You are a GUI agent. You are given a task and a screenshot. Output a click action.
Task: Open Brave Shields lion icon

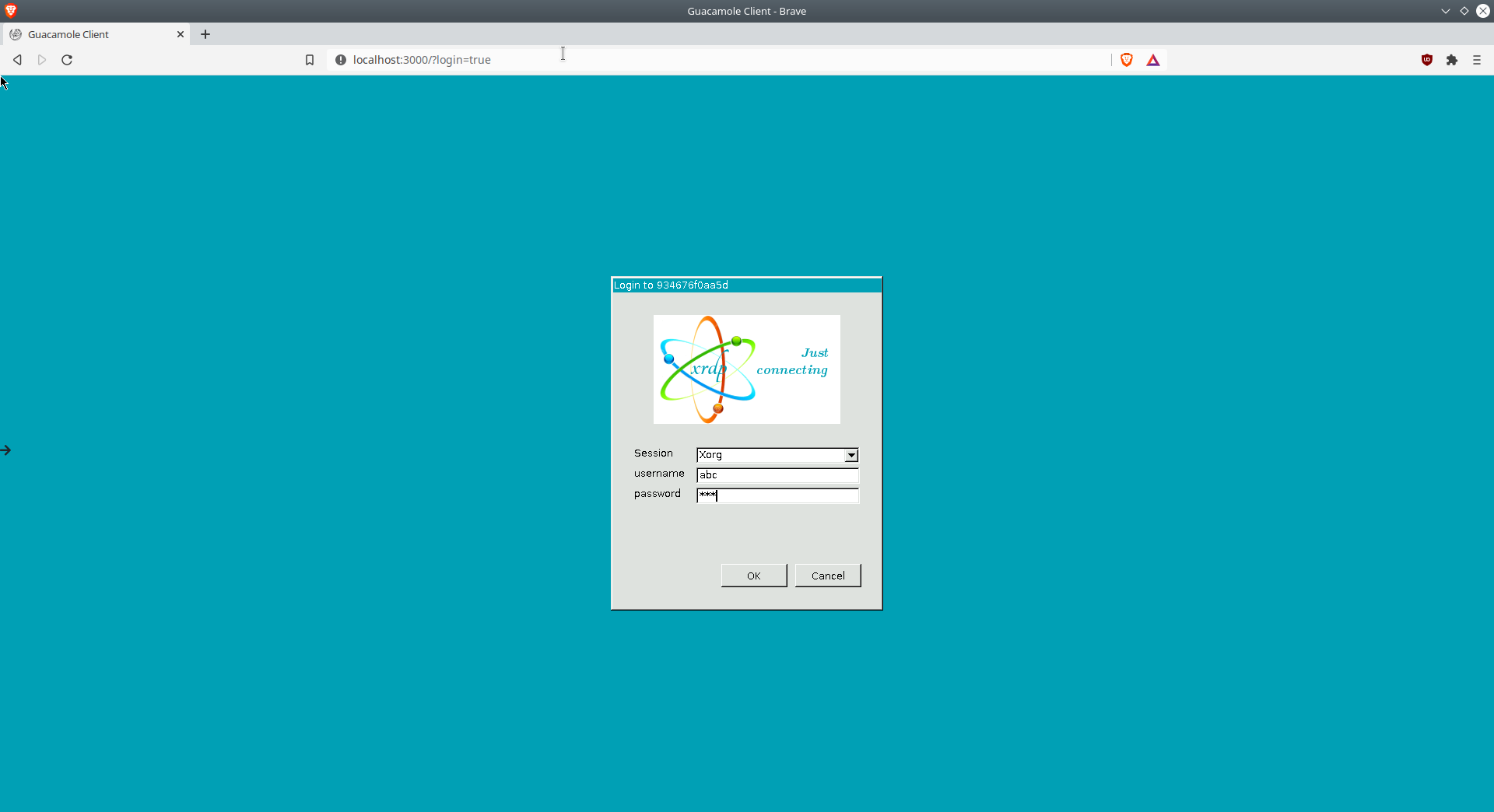click(x=1127, y=60)
